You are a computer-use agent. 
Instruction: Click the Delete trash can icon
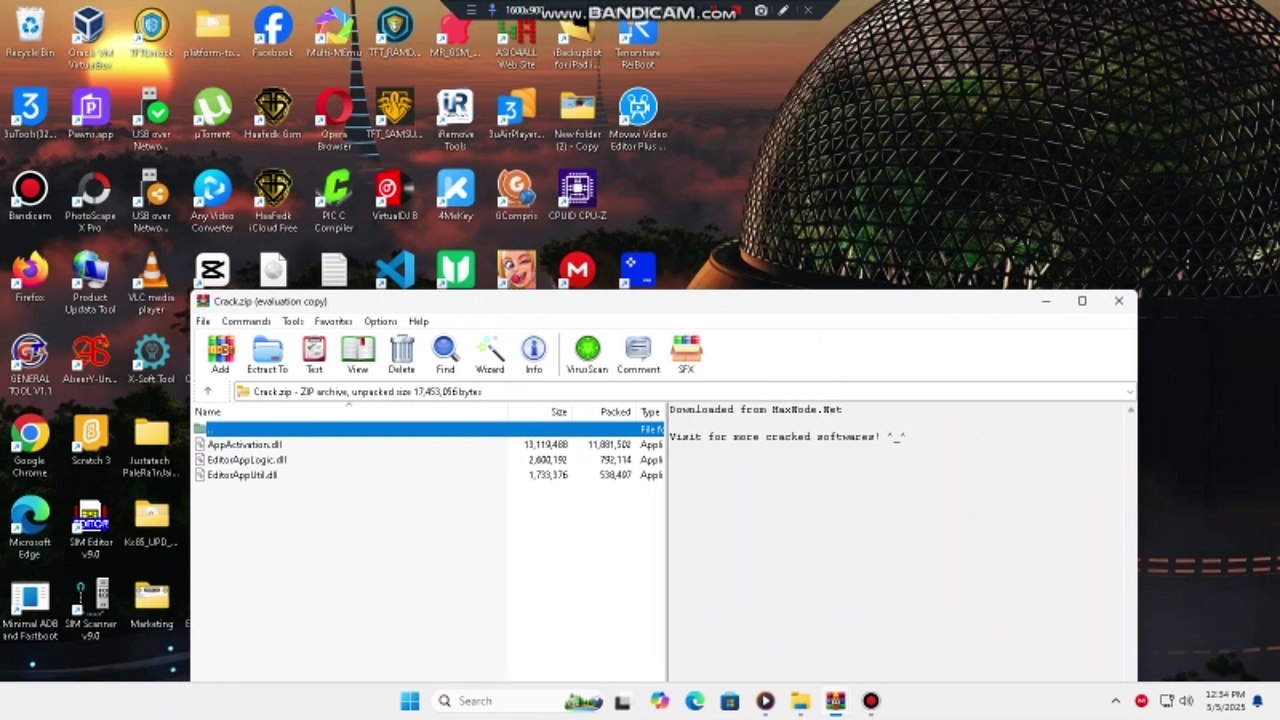click(401, 355)
